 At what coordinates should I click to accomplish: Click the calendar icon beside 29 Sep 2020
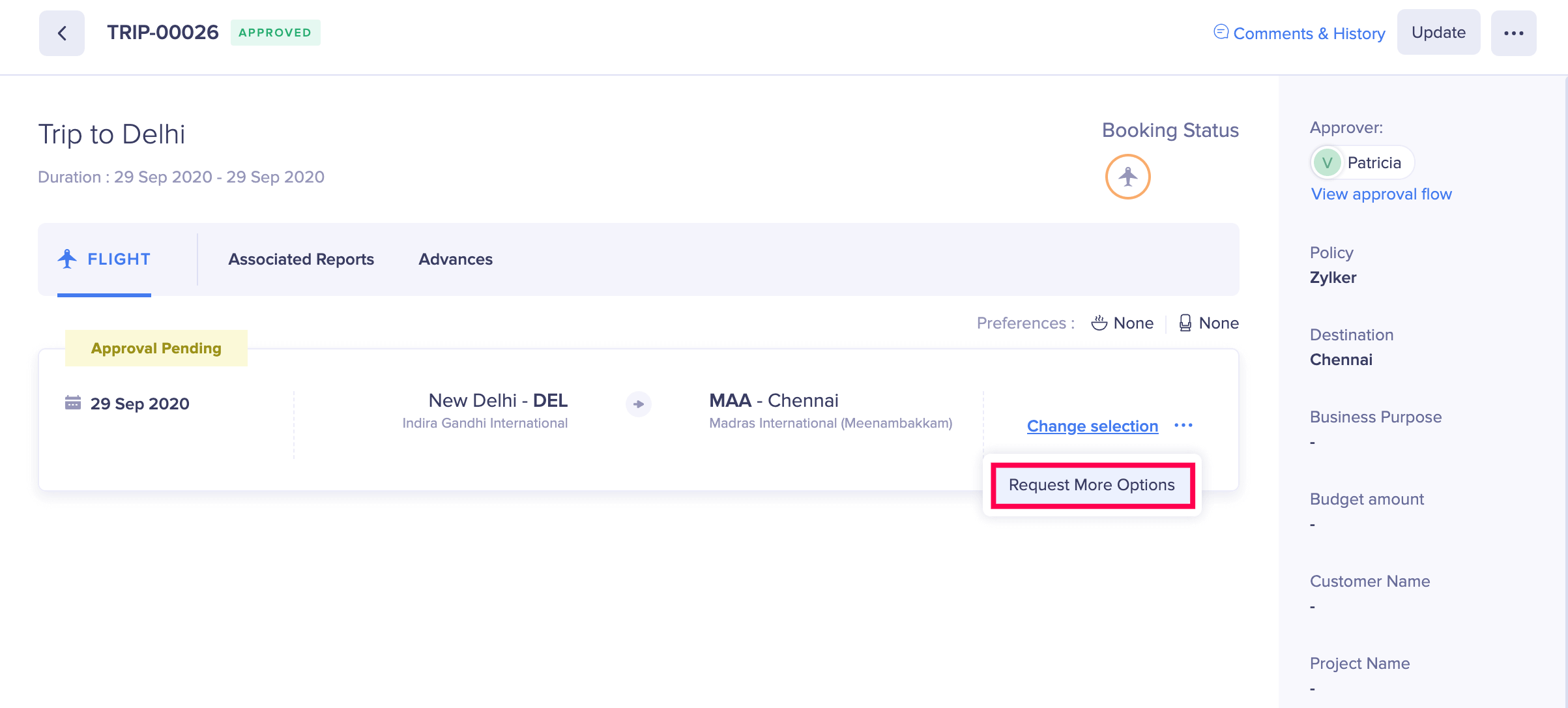(x=73, y=403)
